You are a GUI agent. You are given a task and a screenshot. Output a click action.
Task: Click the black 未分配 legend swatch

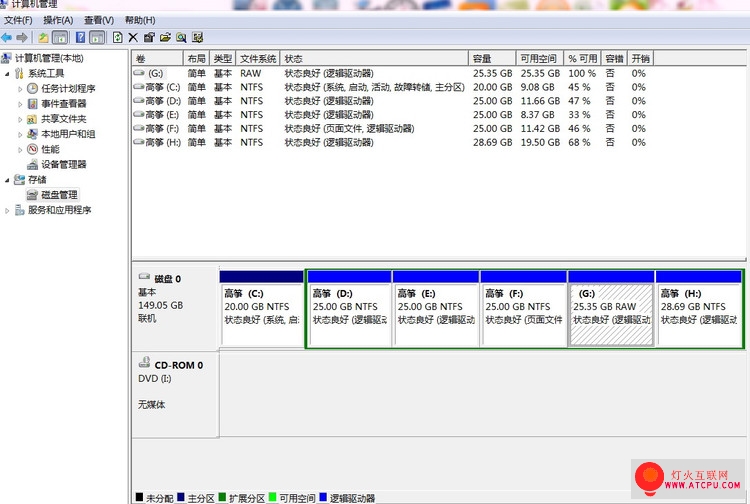139,497
